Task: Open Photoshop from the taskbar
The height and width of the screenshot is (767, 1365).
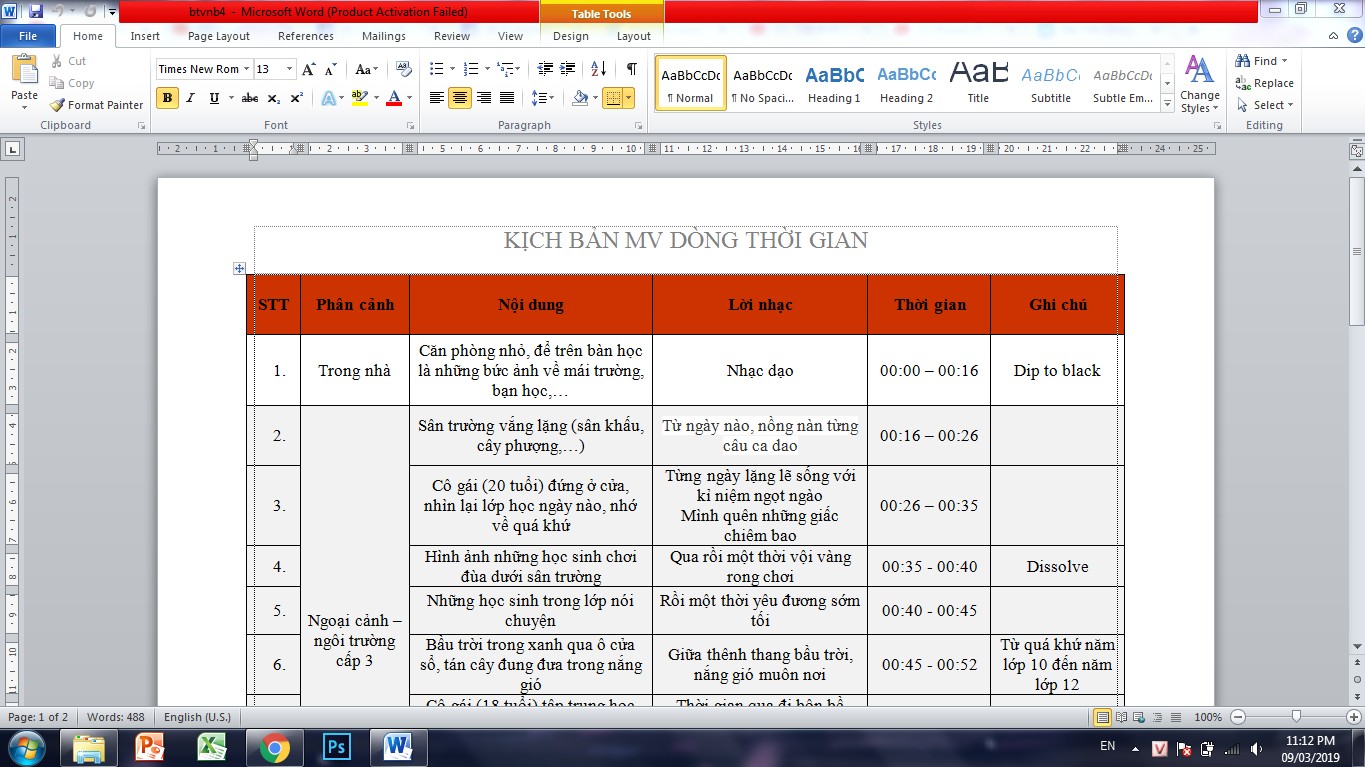Action: point(336,747)
